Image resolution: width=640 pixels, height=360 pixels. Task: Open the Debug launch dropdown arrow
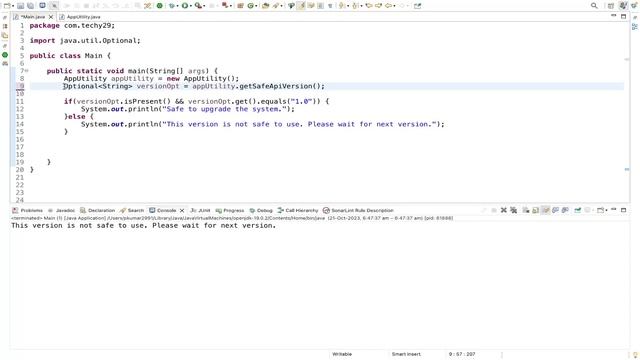point(177,6)
